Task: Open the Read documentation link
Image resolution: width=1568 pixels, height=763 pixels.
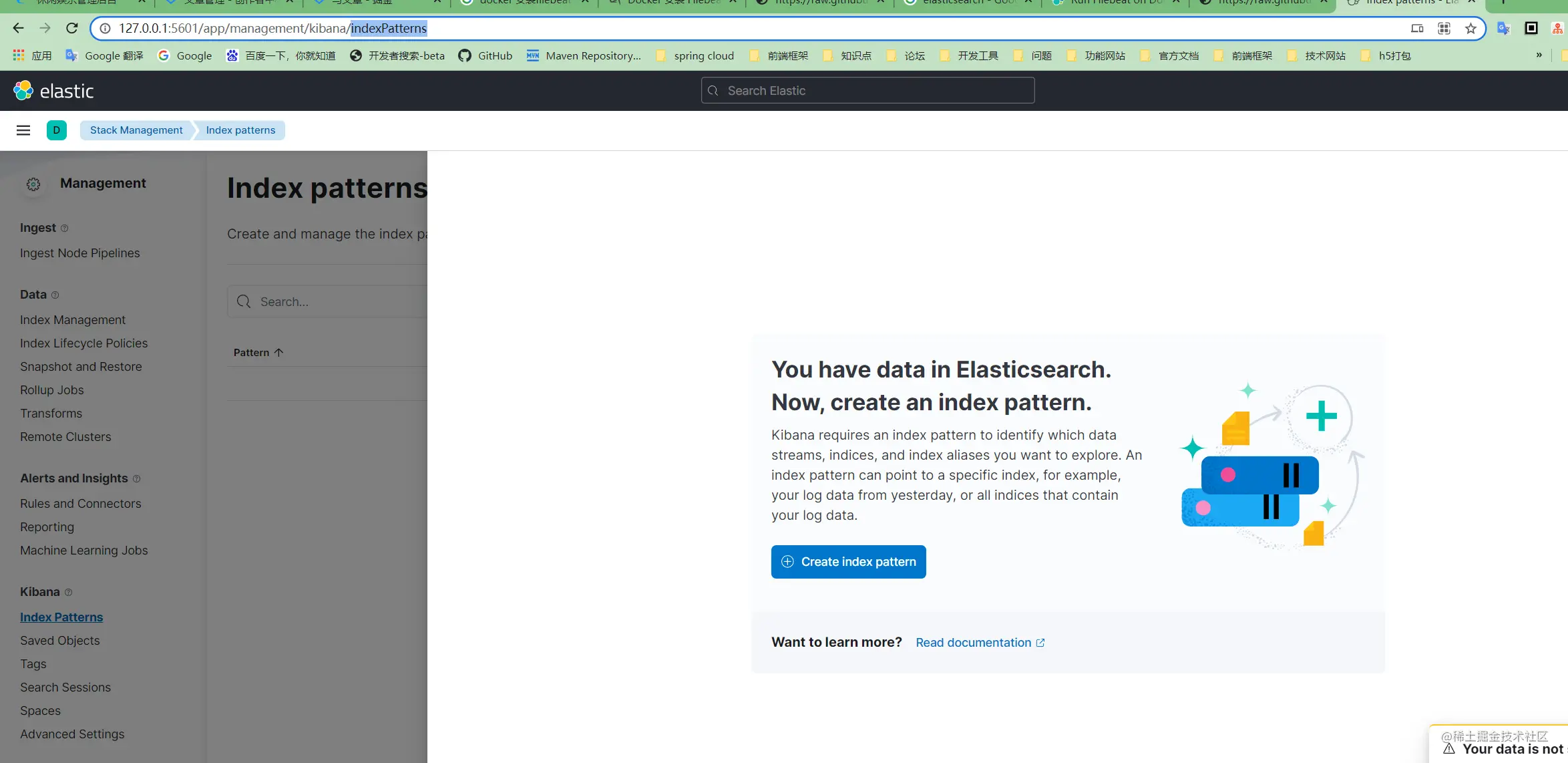Action: pyautogui.click(x=980, y=643)
